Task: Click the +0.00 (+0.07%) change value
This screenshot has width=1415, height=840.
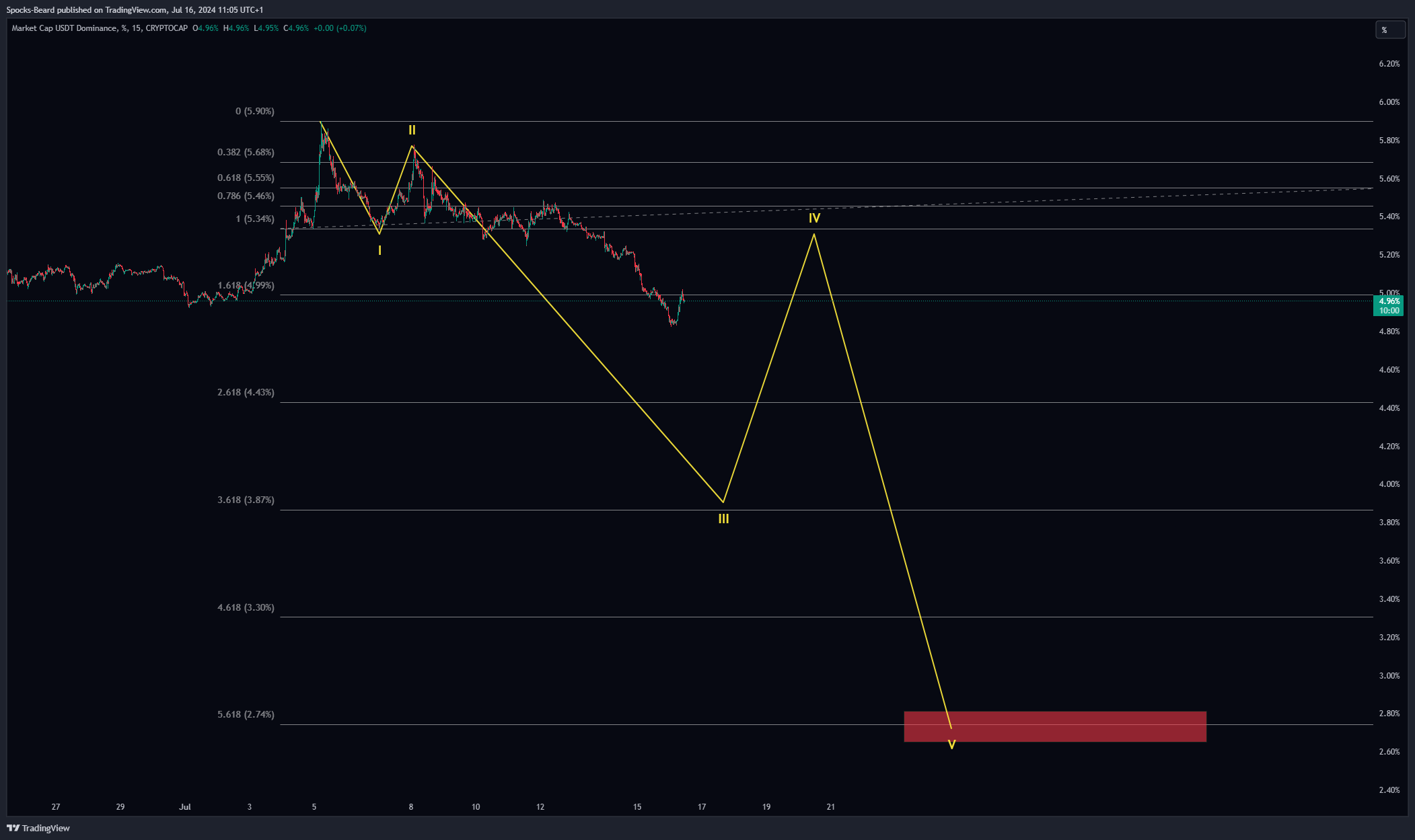Action: click(340, 28)
